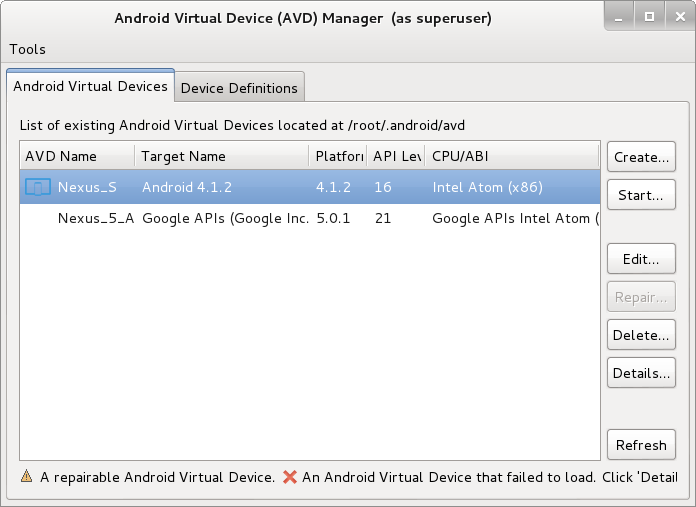
Task: Click platform value 5.0.1
Action: point(333,218)
